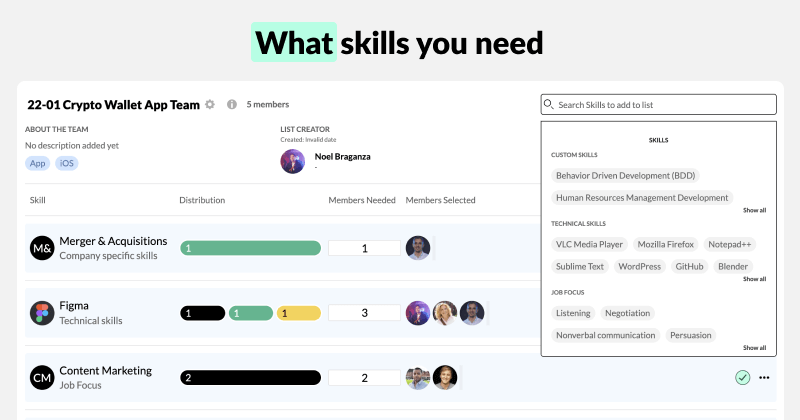The height and width of the screenshot is (420, 800).
Task: Add Notepad++ skill chip
Action: pos(730,244)
